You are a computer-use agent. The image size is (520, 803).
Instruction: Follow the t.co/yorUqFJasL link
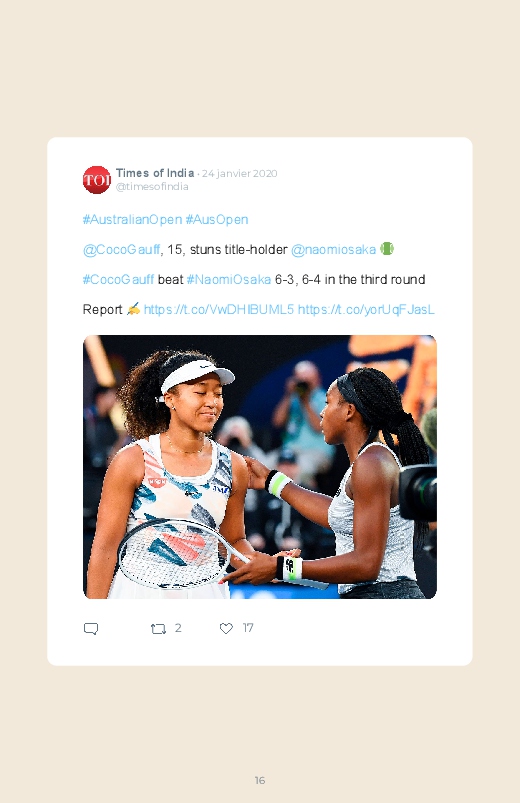coord(366,309)
